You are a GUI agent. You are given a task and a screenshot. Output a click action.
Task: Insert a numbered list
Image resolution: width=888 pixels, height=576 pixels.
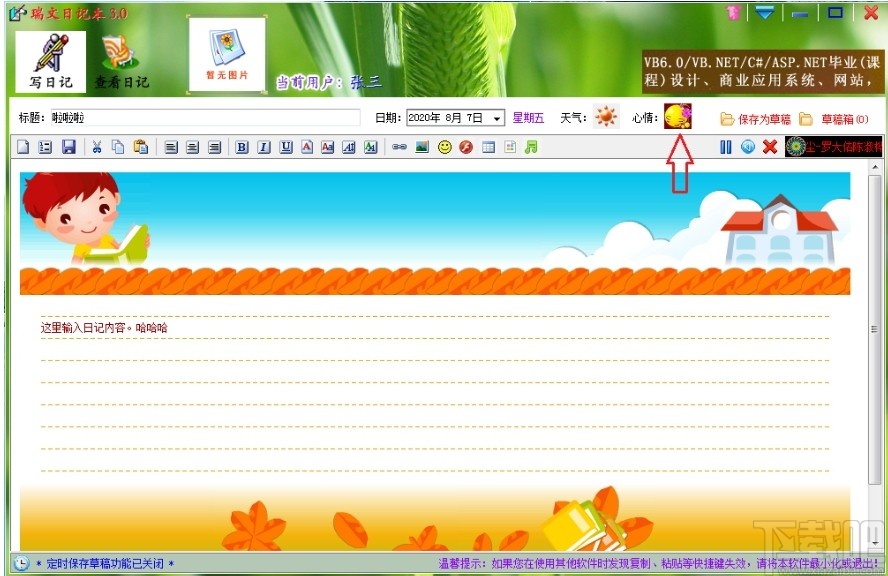[45, 147]
